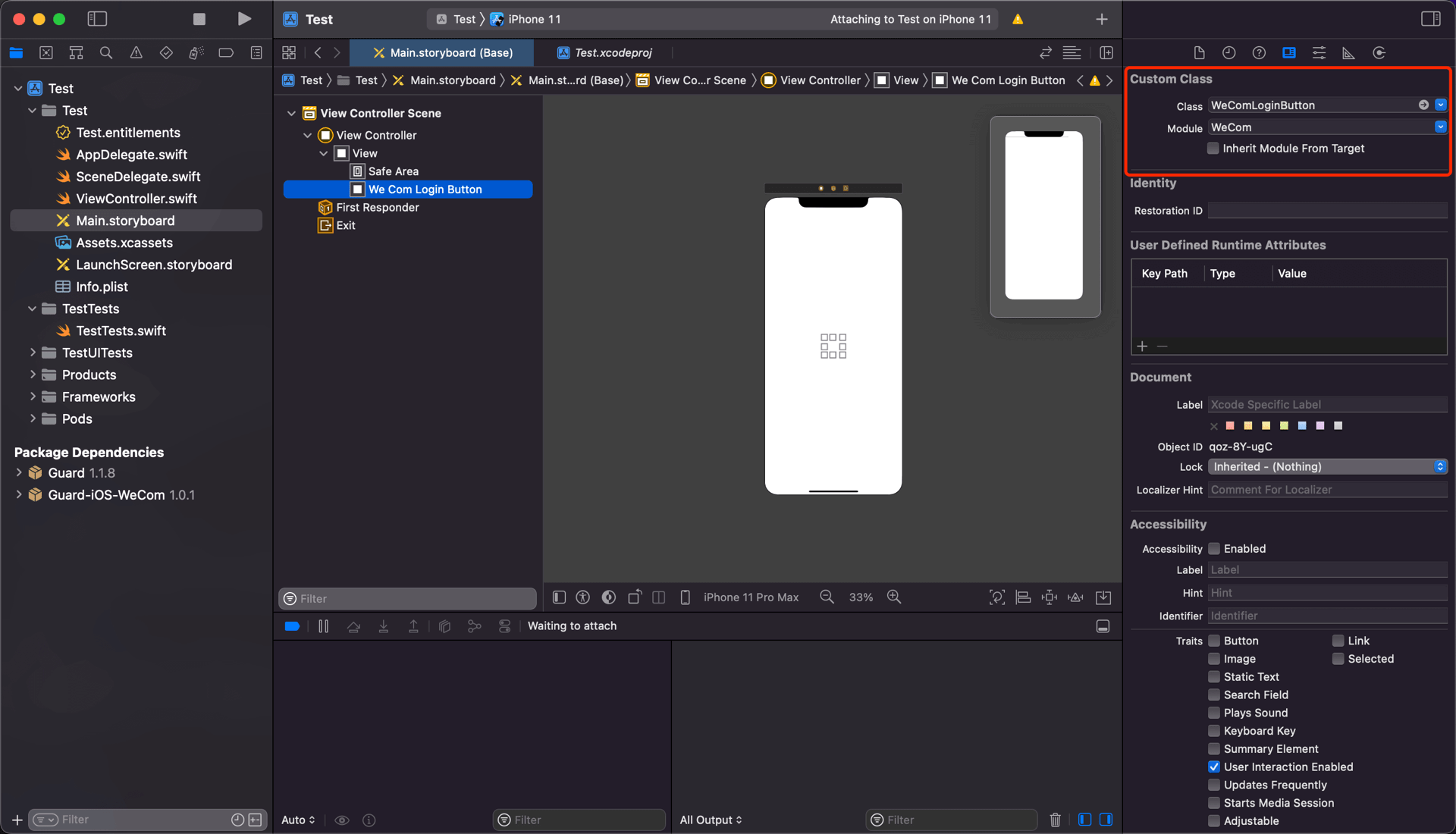Open the Find navigator magnifier icon

click(x=106, y=52)
